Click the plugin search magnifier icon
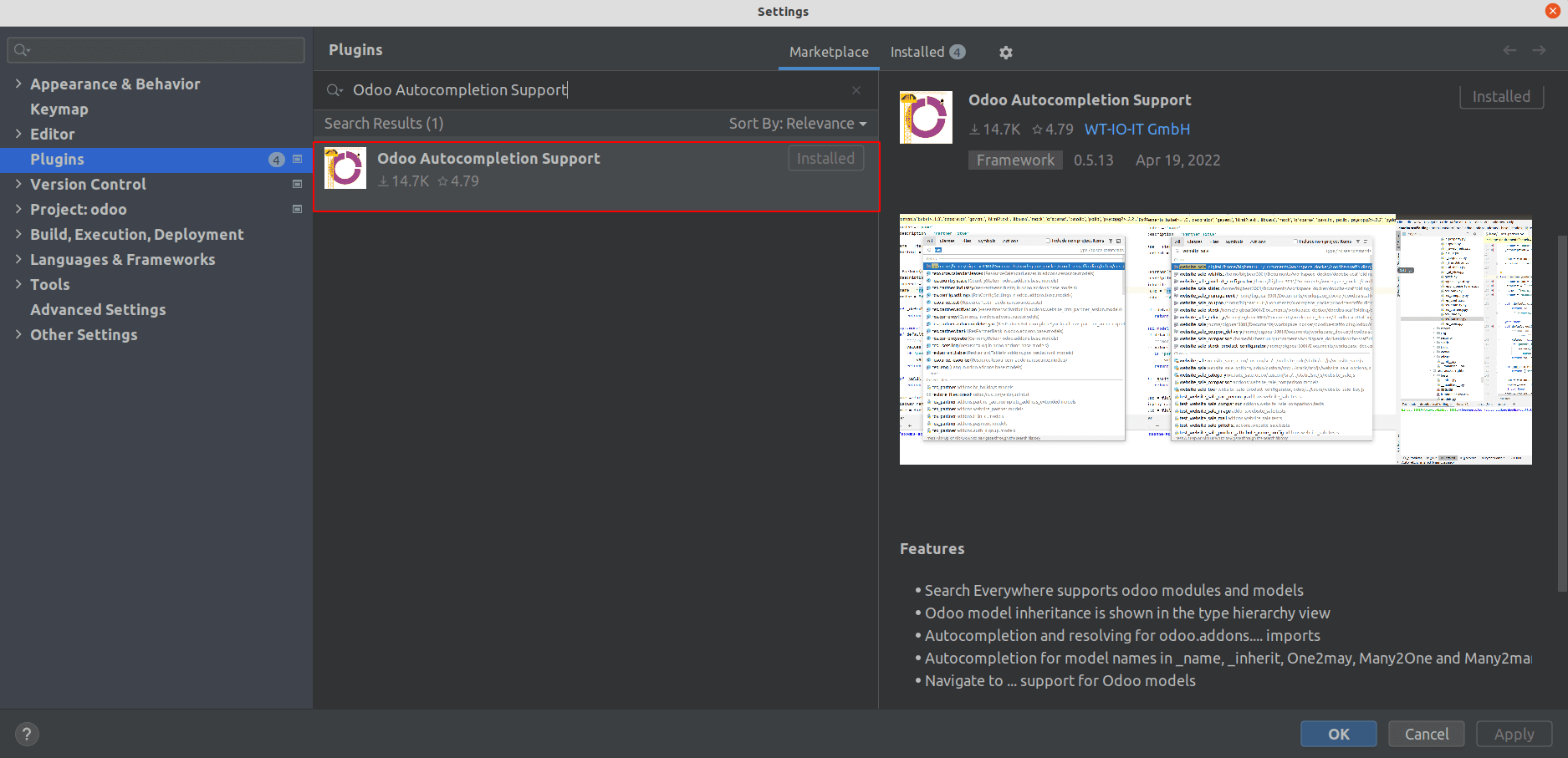 335,90
